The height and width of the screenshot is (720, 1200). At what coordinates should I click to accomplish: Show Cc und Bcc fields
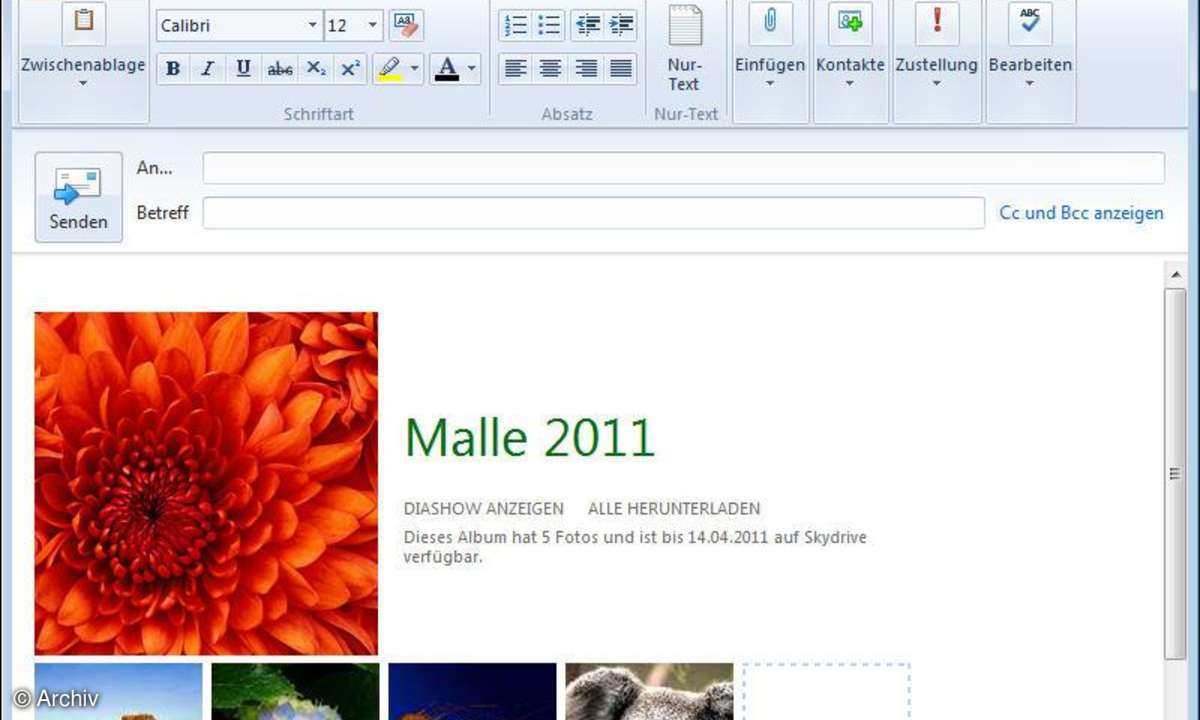click(x=1082, y=213)
